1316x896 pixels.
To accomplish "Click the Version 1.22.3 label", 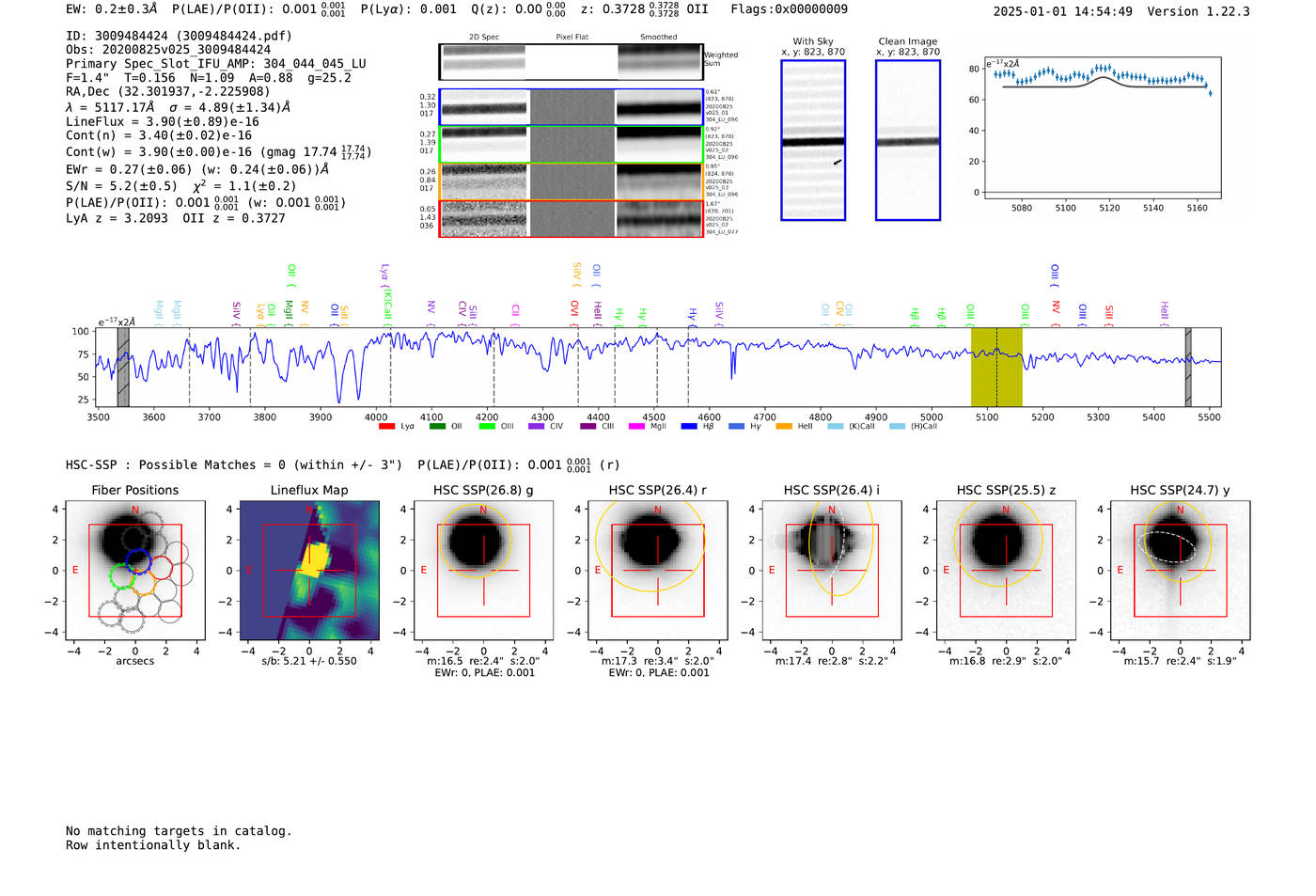I will [x=1198, y=11].
